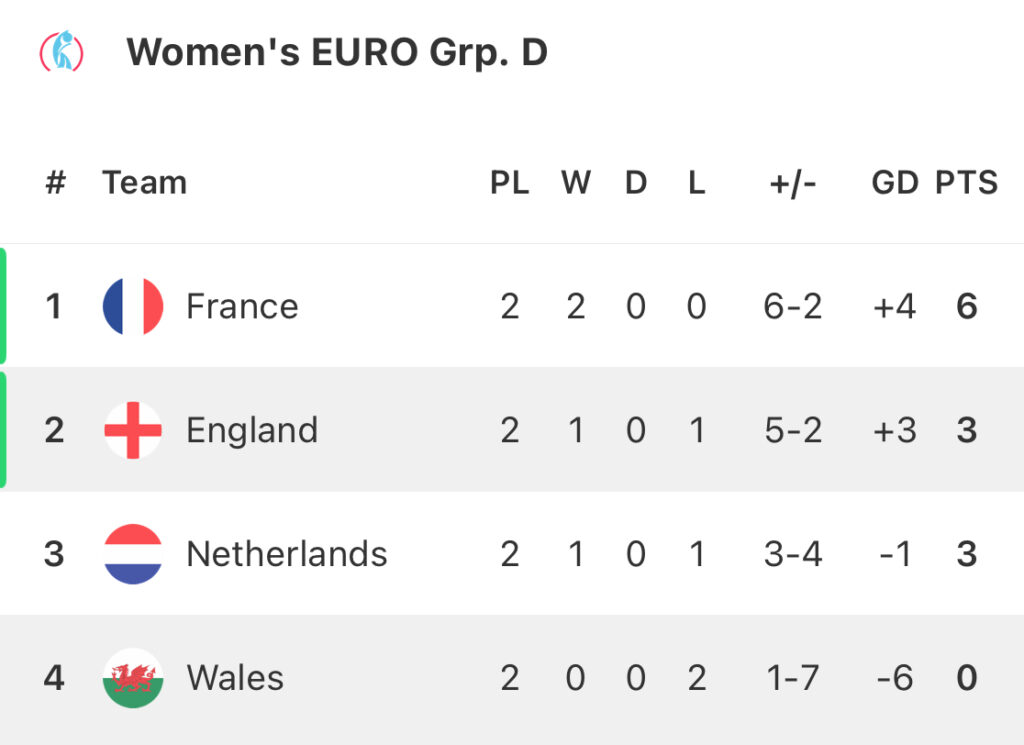Select the Wales team name
This screenshot has width=1024, height=745.
click(235, 678)
